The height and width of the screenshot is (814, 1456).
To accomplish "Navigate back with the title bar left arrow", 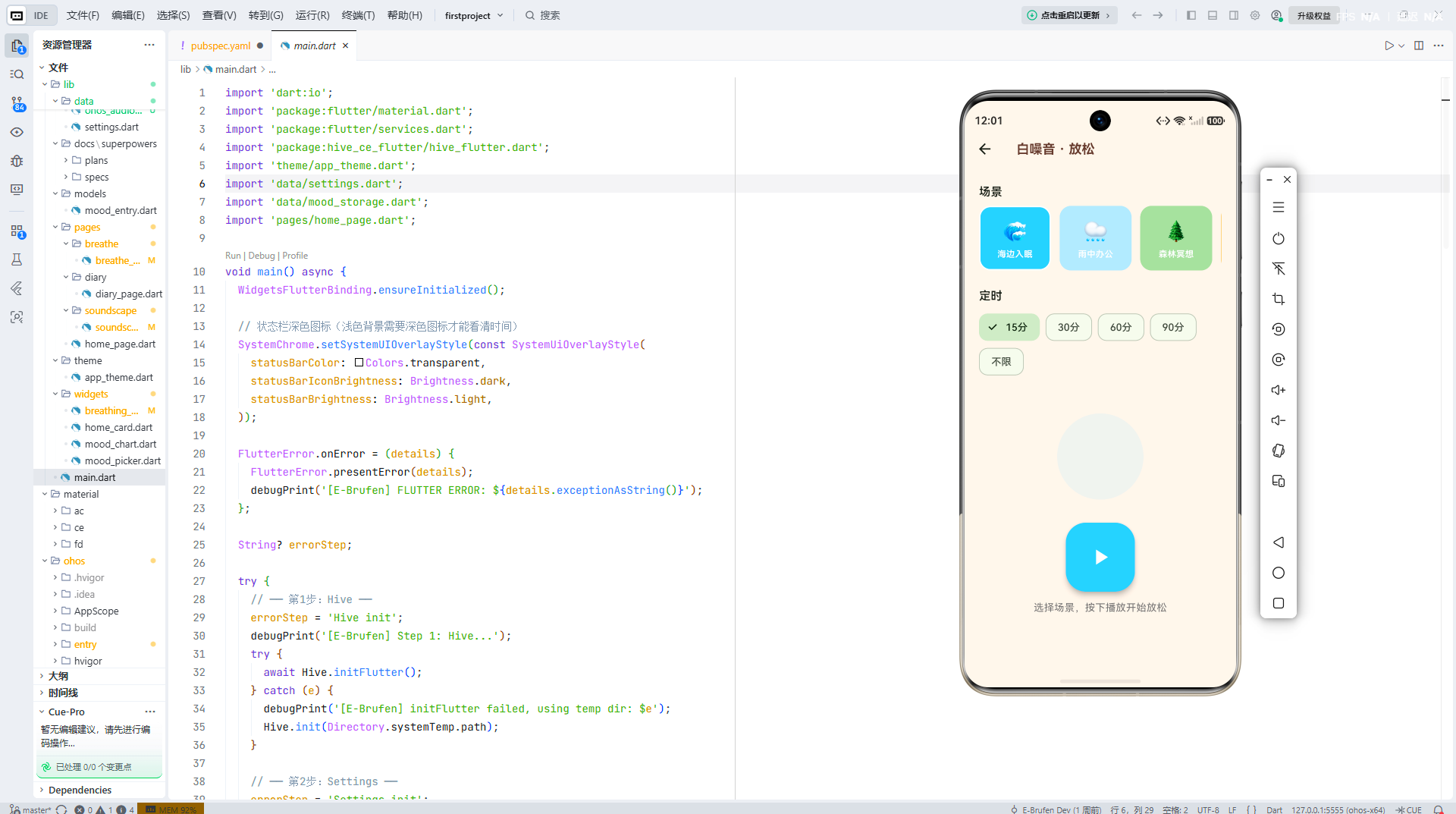I will (x=1137, y=15).
